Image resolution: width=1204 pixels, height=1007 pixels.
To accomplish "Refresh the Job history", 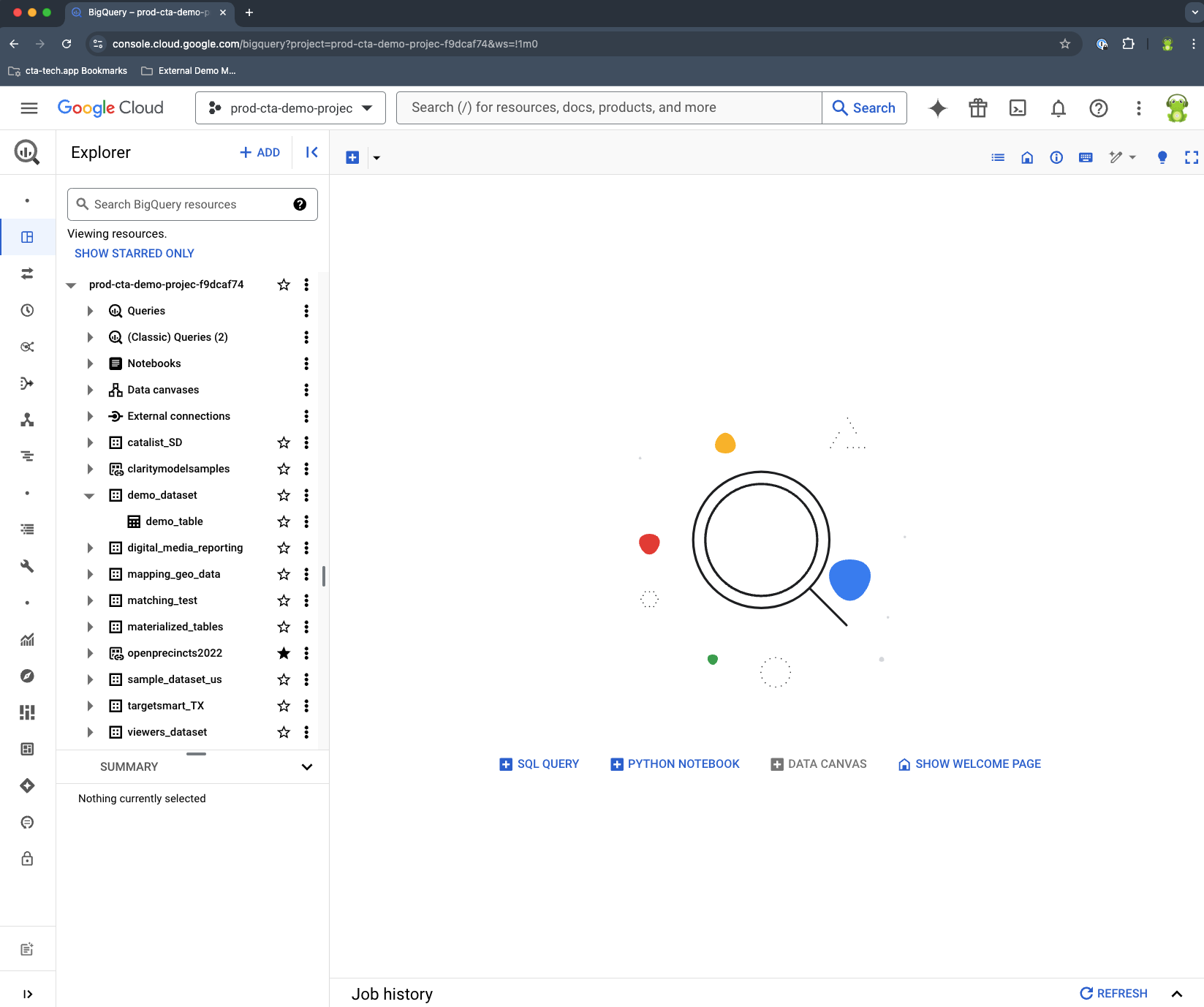I will pos(1113,993).
